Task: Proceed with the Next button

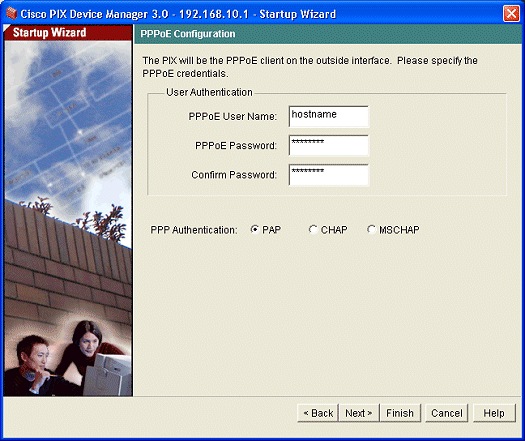Action: (x=359, y=413)
